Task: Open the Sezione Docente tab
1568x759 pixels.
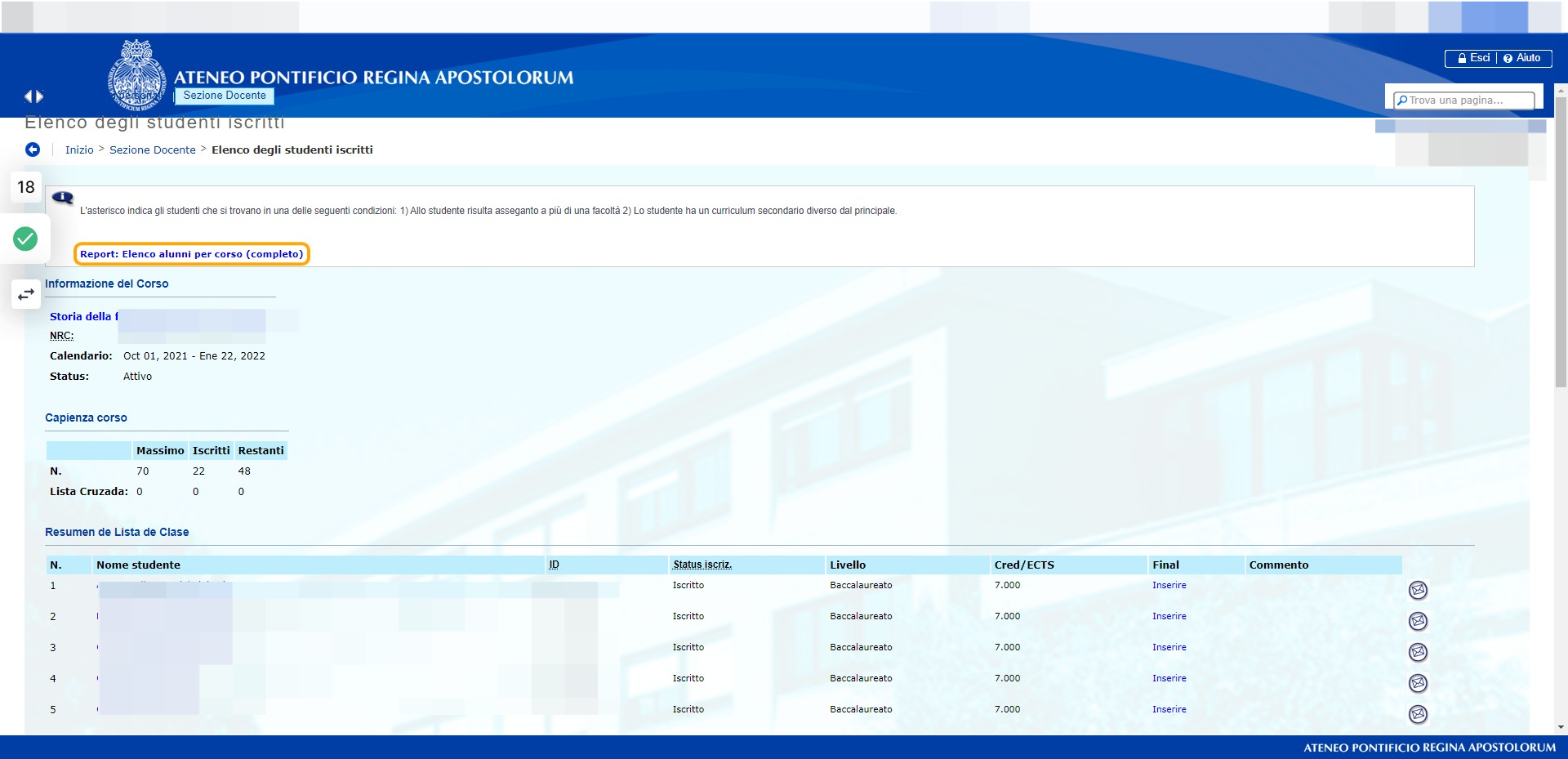Action: pos(225,96)
